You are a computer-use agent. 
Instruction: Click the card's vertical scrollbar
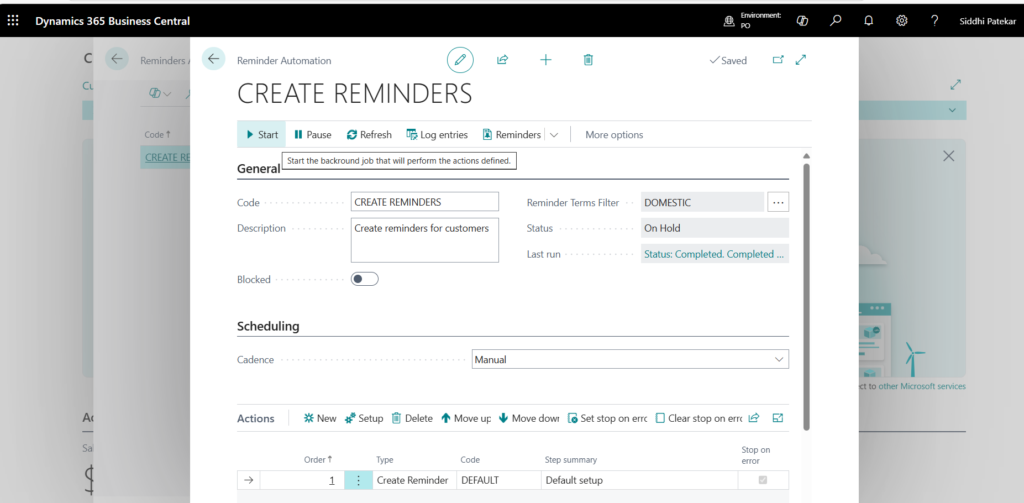pos(806,295)
